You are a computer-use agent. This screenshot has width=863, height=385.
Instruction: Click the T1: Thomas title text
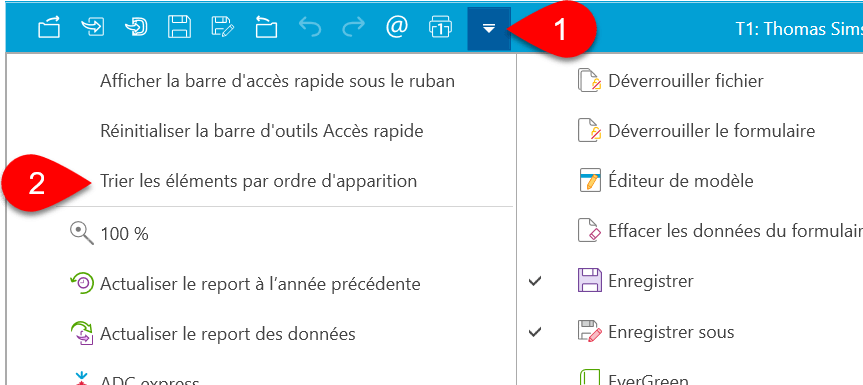click(799, 29)
